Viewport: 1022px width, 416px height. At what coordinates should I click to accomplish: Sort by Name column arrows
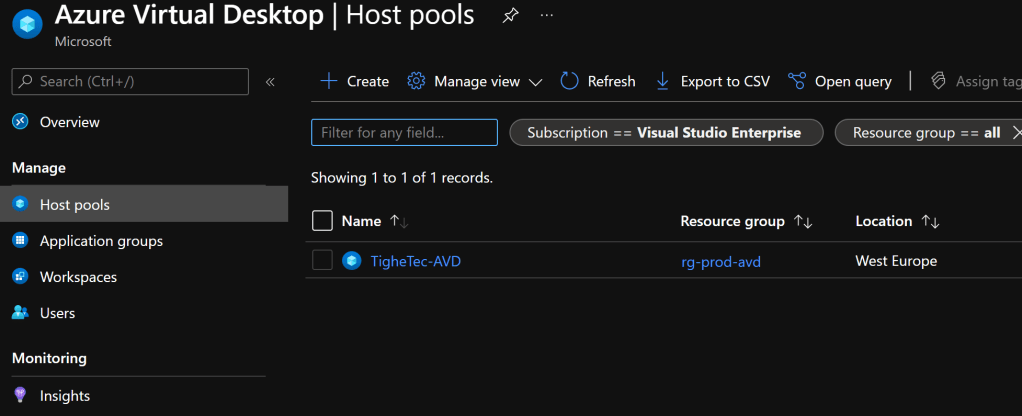point(399,221)
